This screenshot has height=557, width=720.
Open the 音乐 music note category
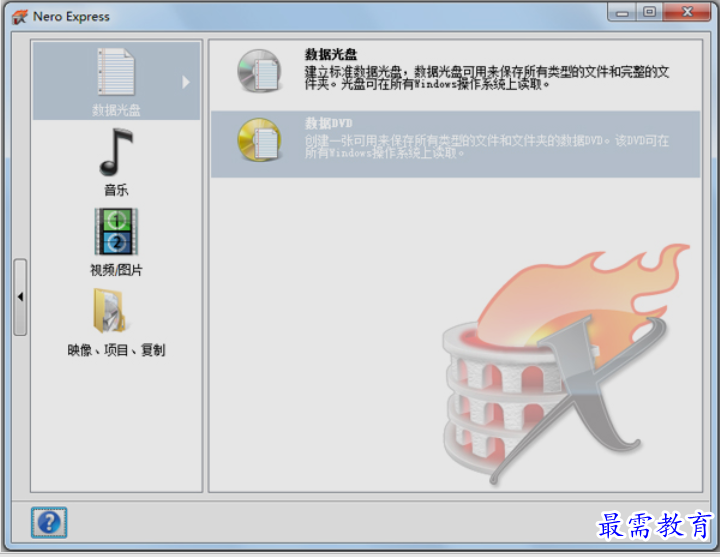[116, 152]
